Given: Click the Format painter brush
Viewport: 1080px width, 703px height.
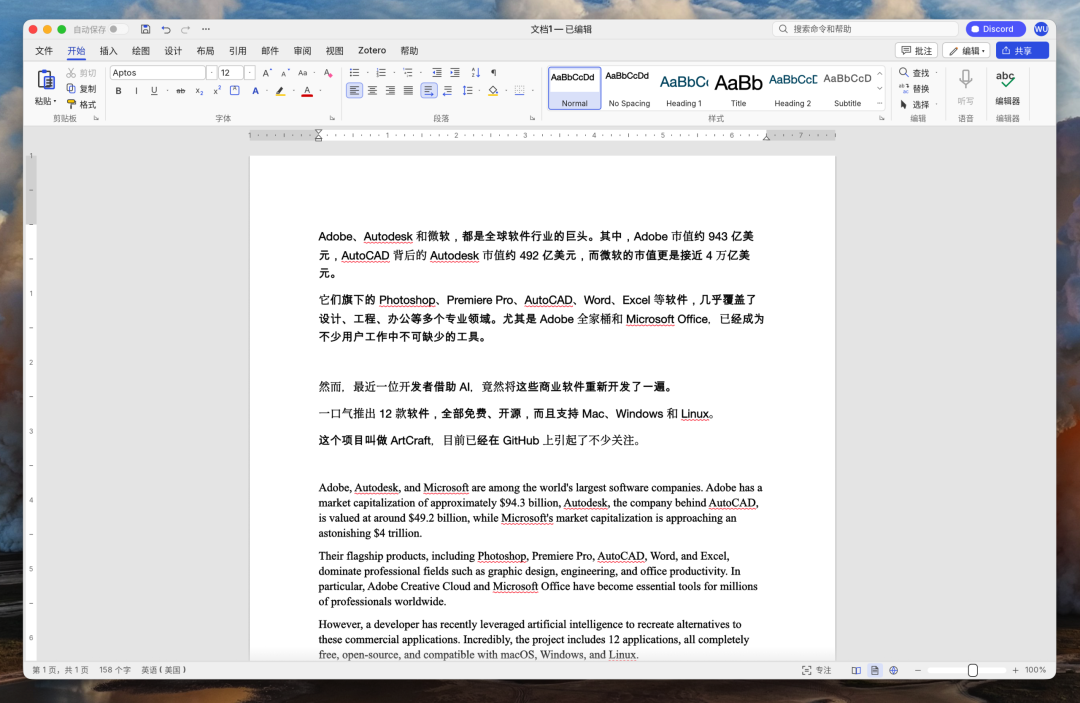Looking at the screenshot, I should click(71, 104).
